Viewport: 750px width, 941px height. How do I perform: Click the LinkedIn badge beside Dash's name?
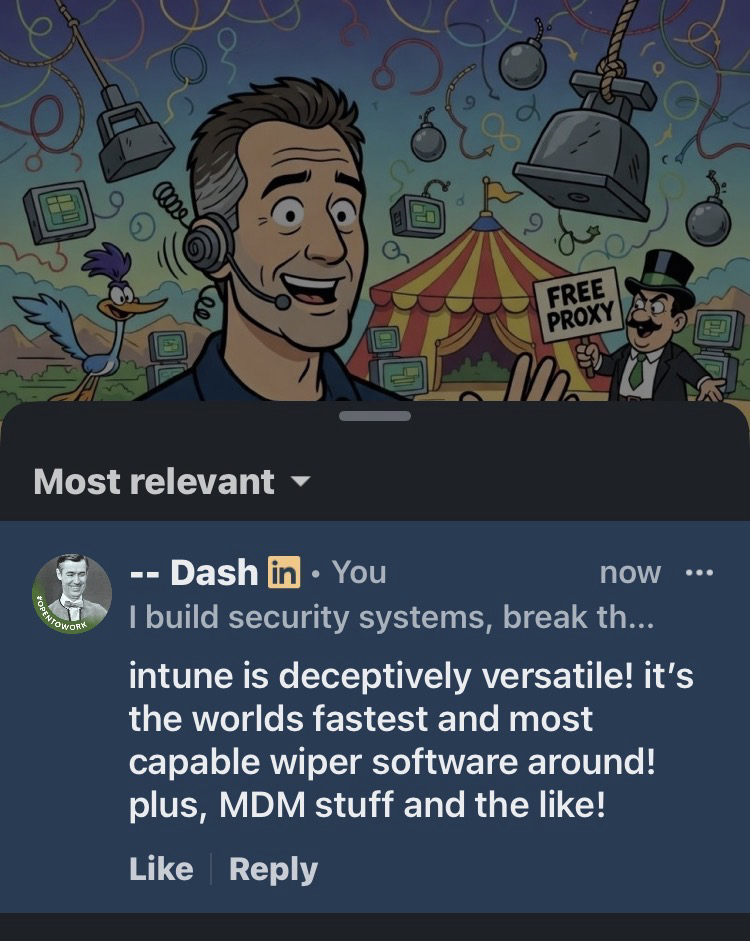pos(283,572)
